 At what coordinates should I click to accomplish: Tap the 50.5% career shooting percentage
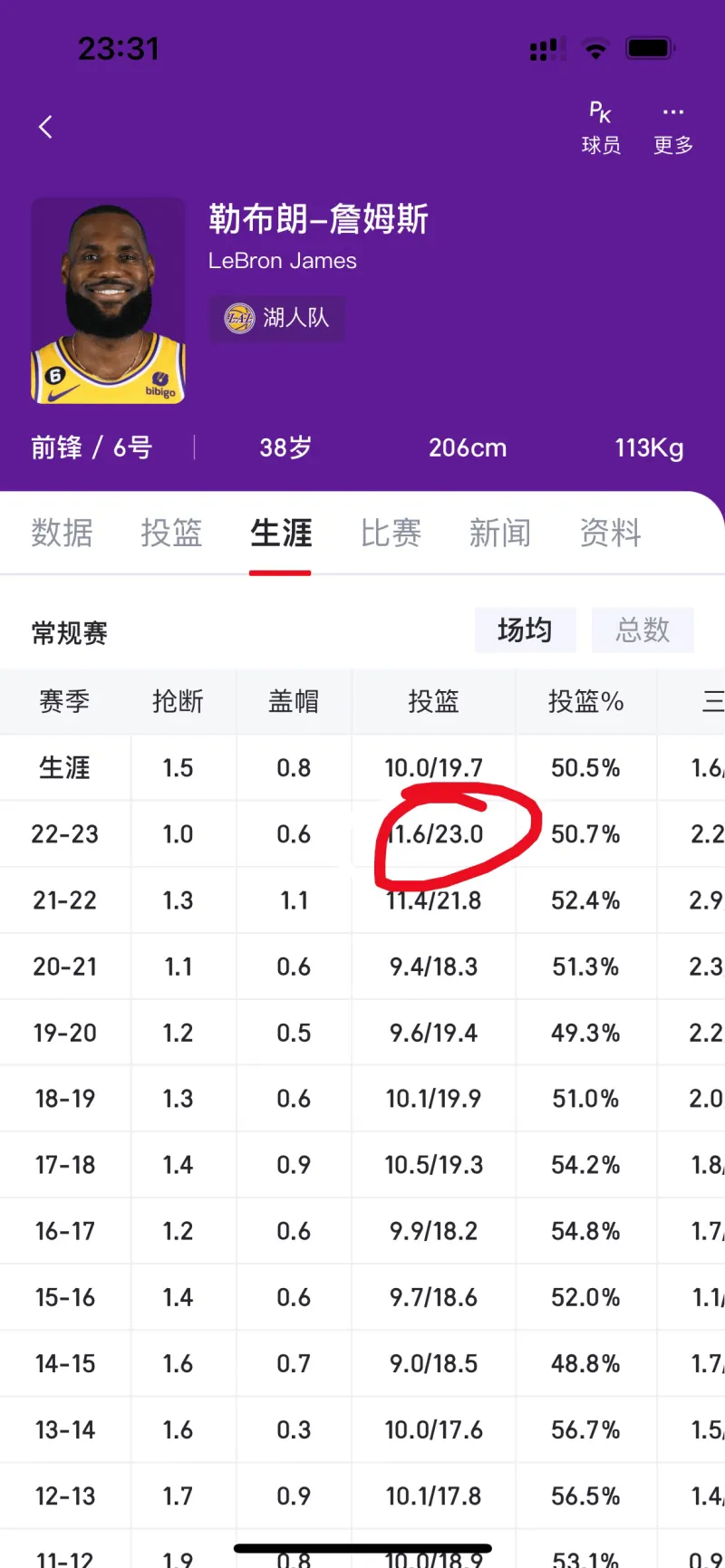click(x=585, y=768)
